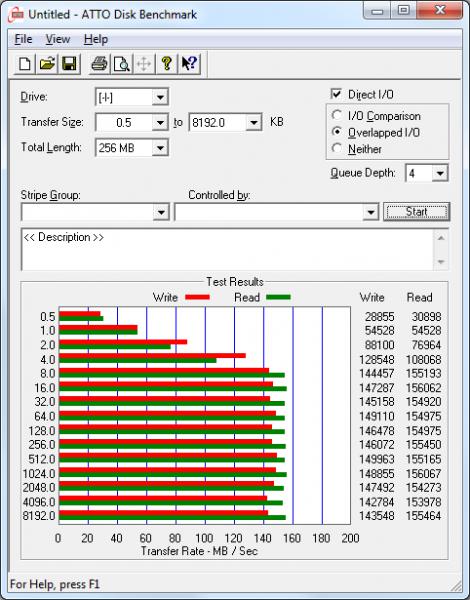Click the yellow question mark About icon

pyautogui.click(x=166, y=64)
